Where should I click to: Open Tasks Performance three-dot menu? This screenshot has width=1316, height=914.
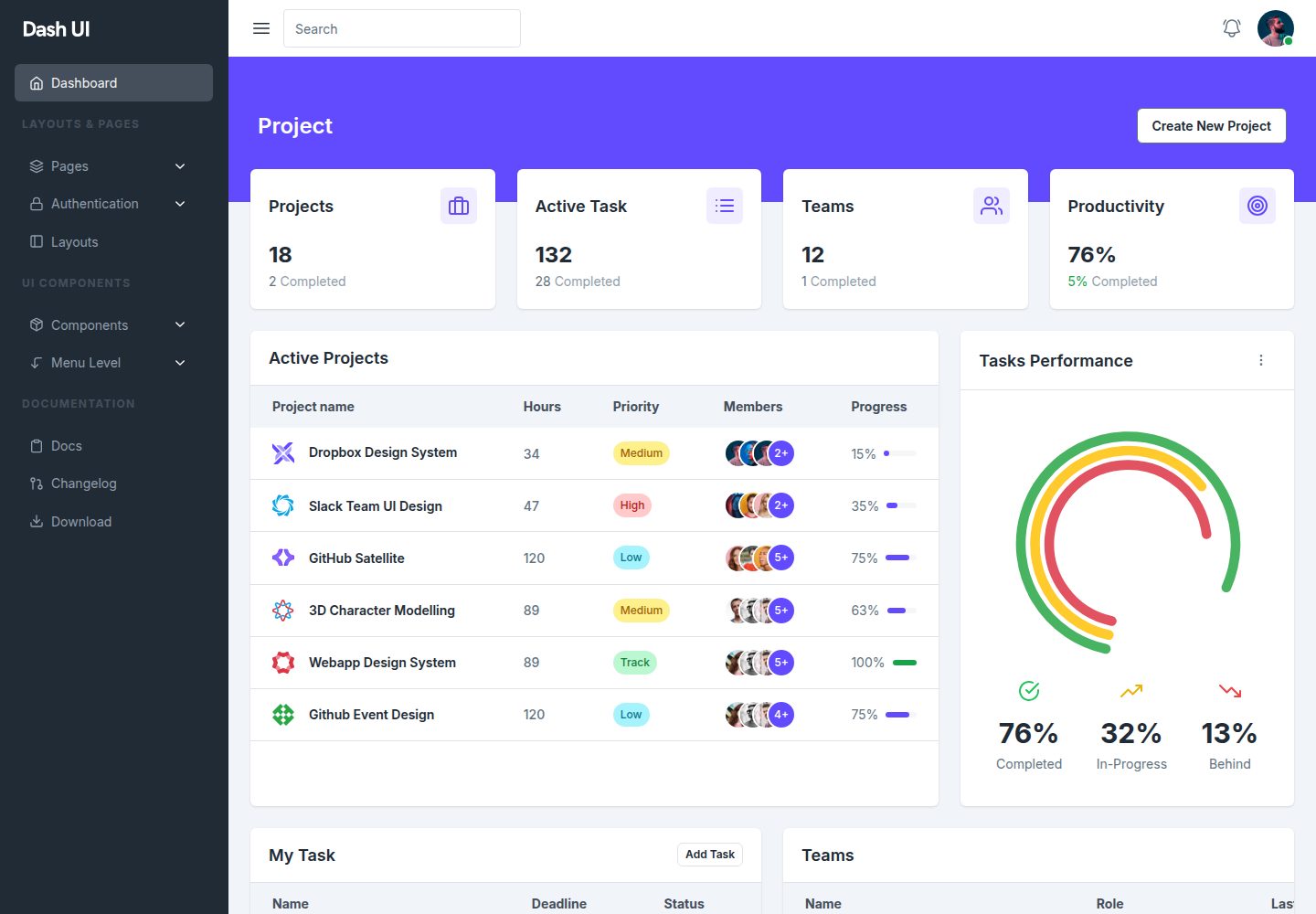(1261, 360)
